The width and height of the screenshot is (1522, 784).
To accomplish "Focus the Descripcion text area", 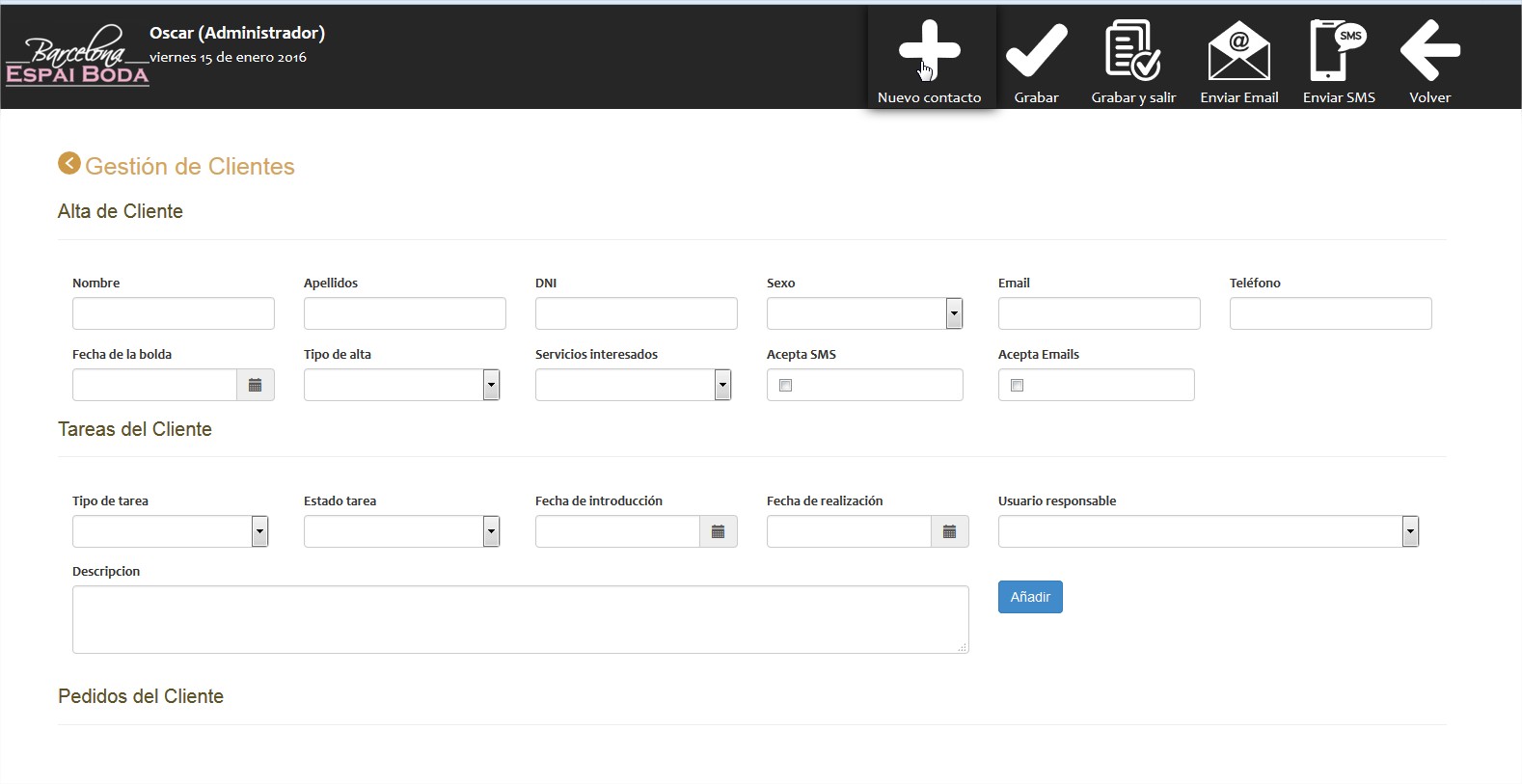I will click(520, 619).
